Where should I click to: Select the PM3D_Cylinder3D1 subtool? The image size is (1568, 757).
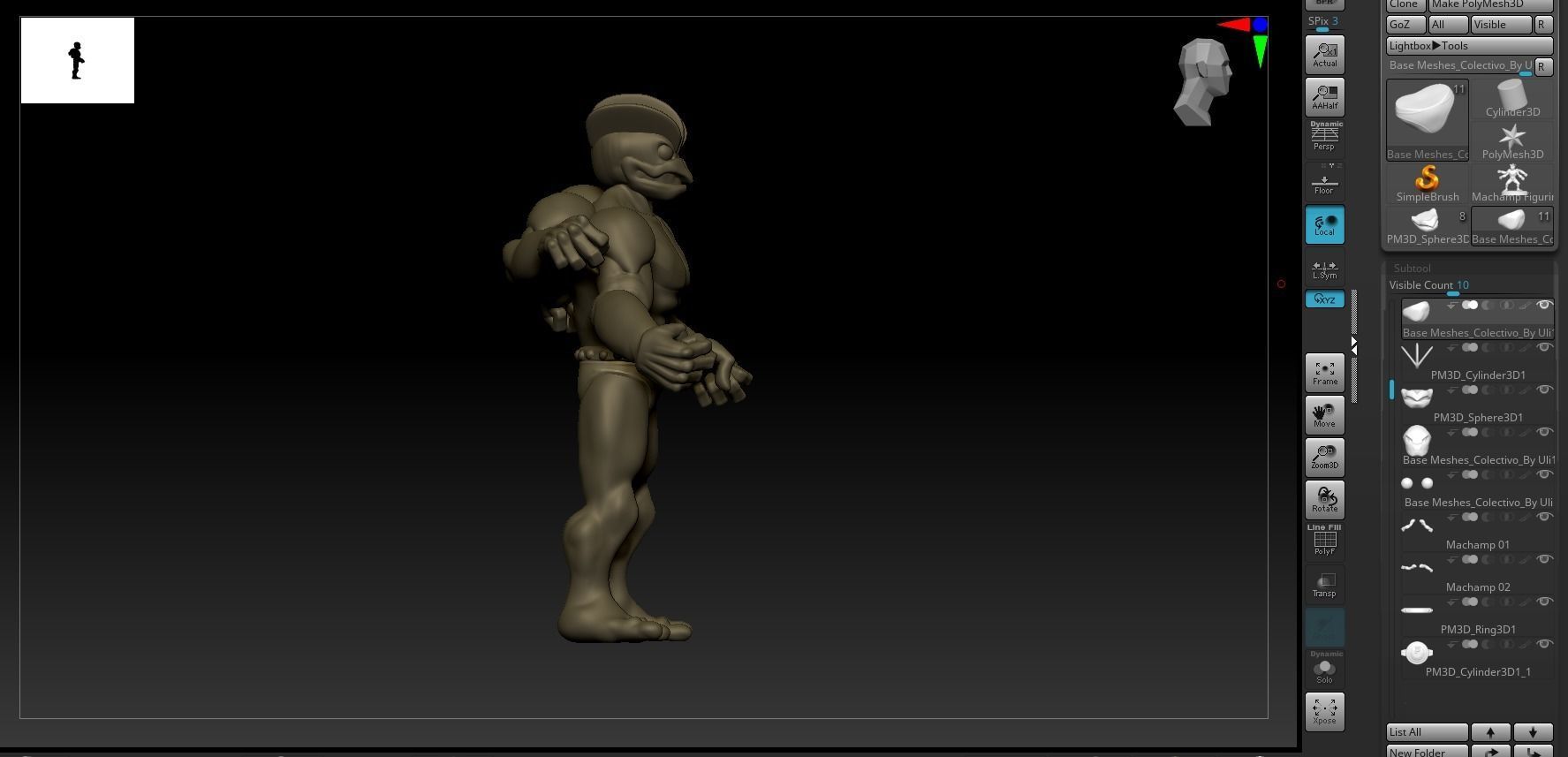(1477, 362)
